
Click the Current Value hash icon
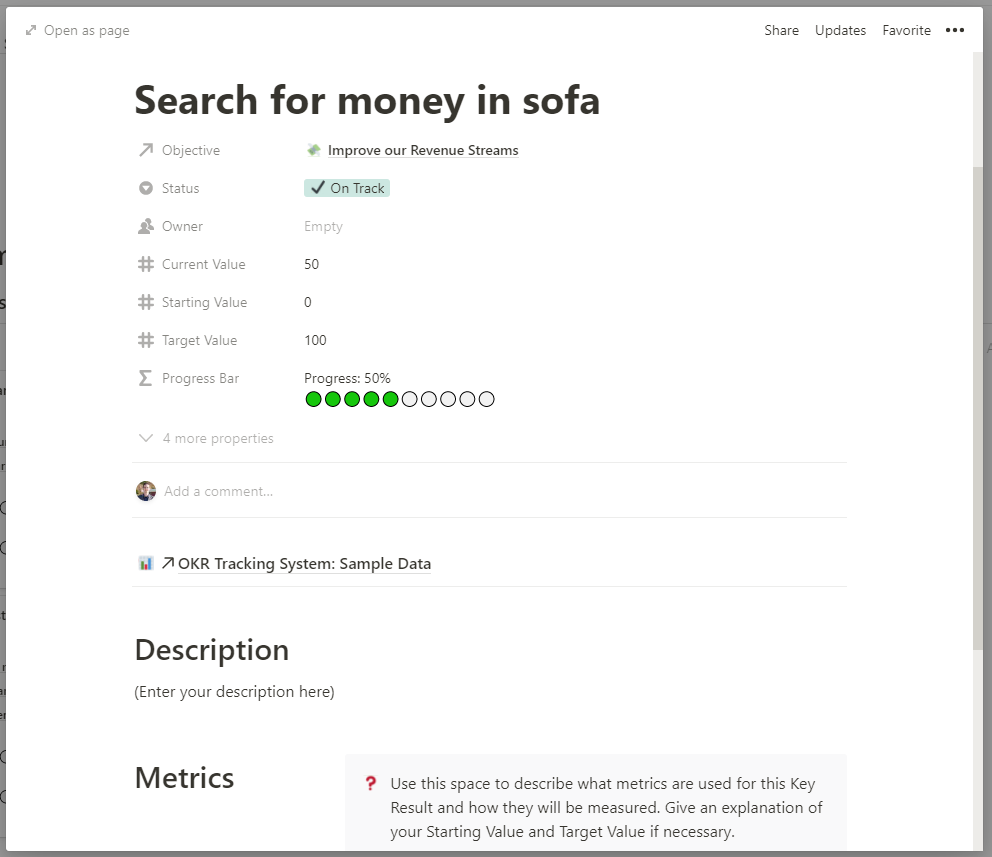[146, 265]
